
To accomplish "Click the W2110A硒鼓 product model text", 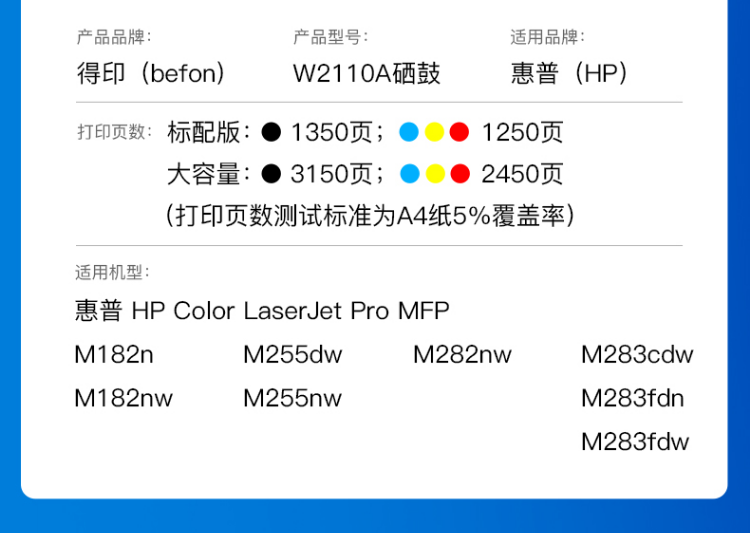I will click(x=366, y=73).
